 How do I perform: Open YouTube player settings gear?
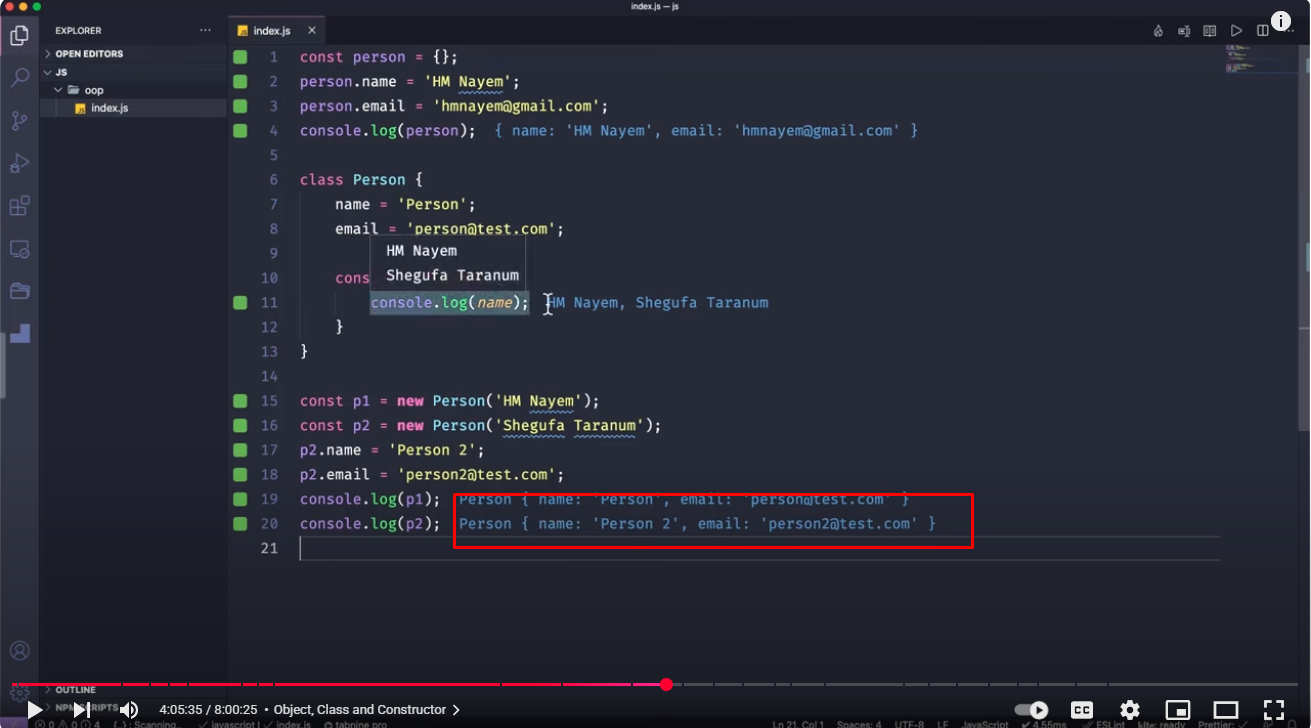point(1130,709)
